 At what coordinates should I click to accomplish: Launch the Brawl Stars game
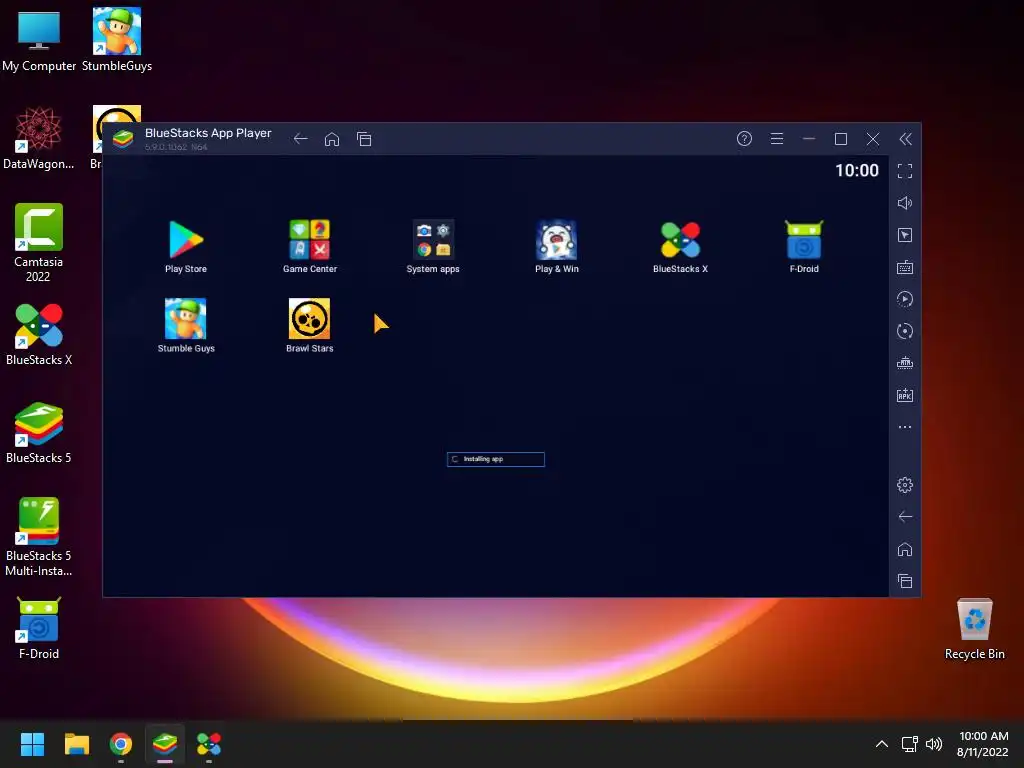310,325
